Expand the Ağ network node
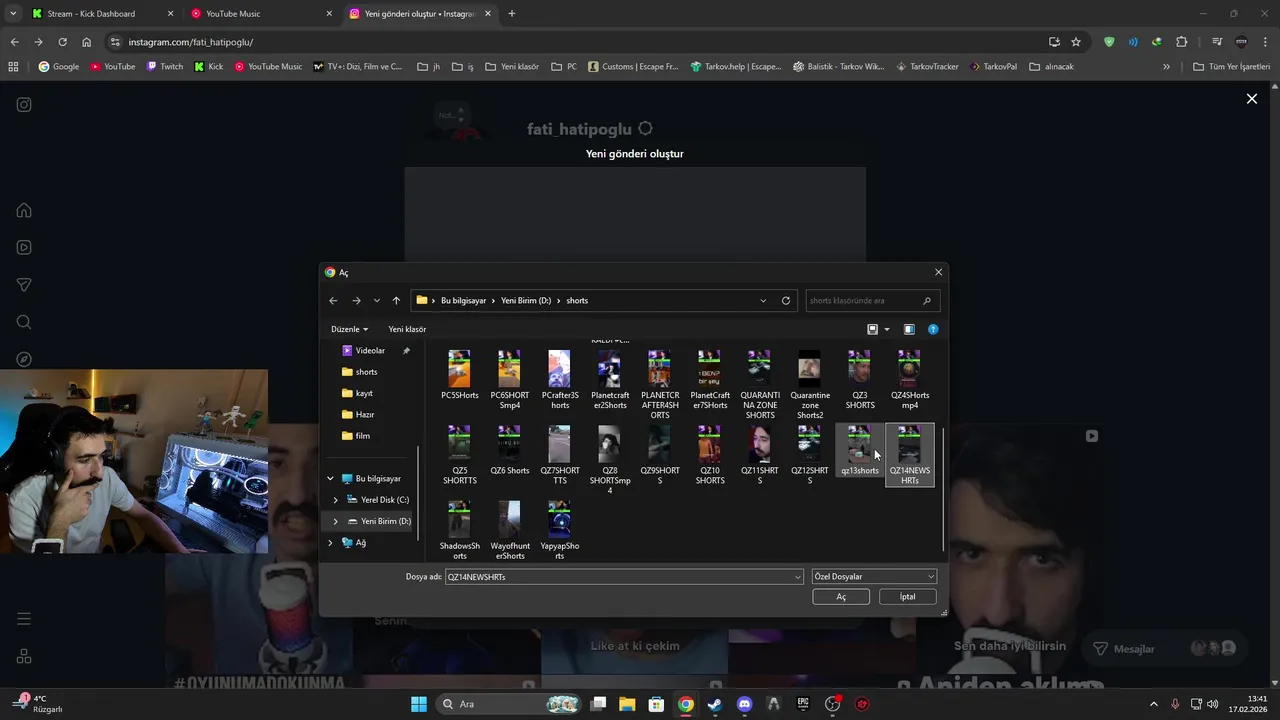The height and width of the screenshot is (720, 1280). click(330, 542)
